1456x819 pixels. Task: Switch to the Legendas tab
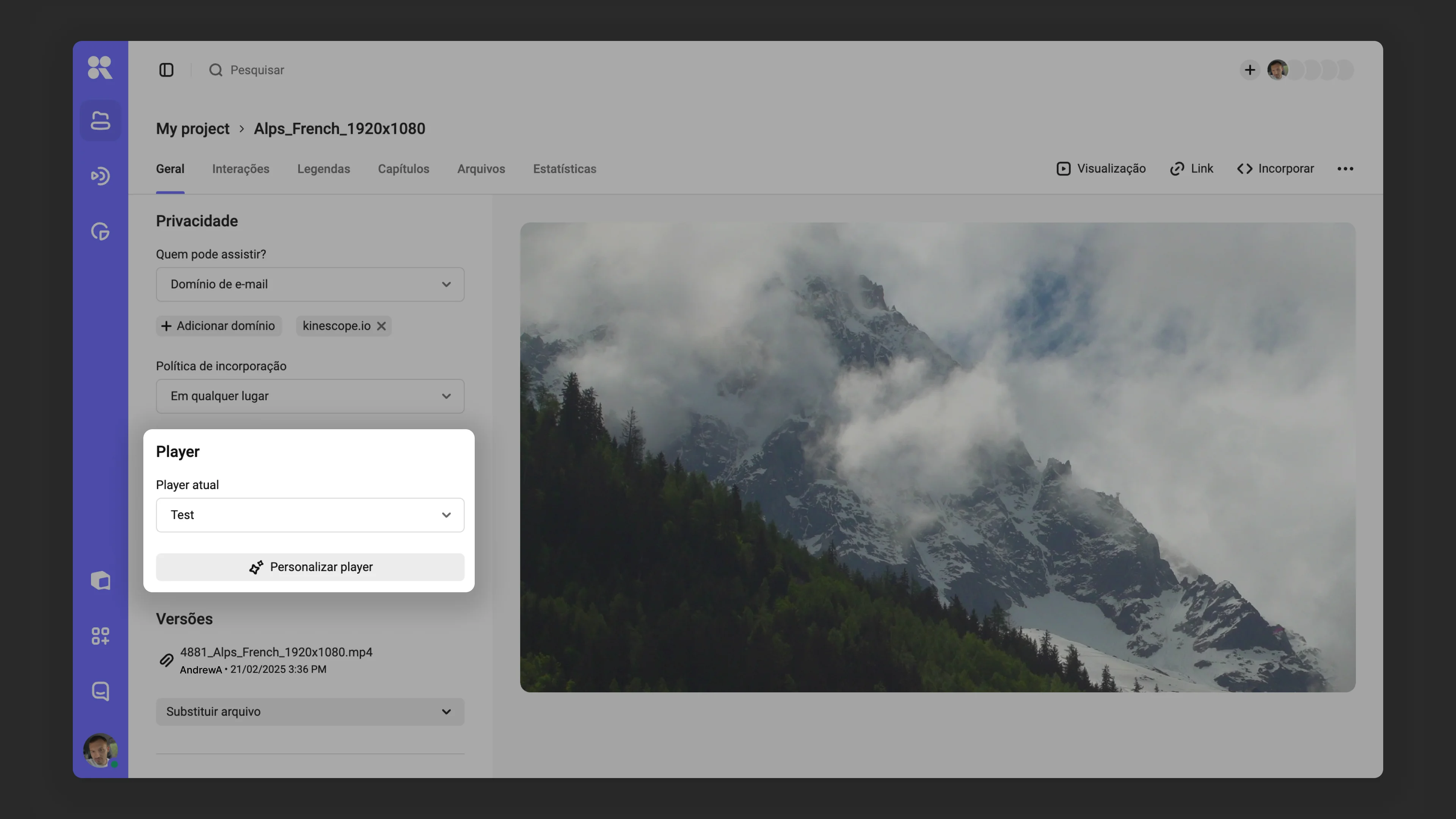coord(324,169)
